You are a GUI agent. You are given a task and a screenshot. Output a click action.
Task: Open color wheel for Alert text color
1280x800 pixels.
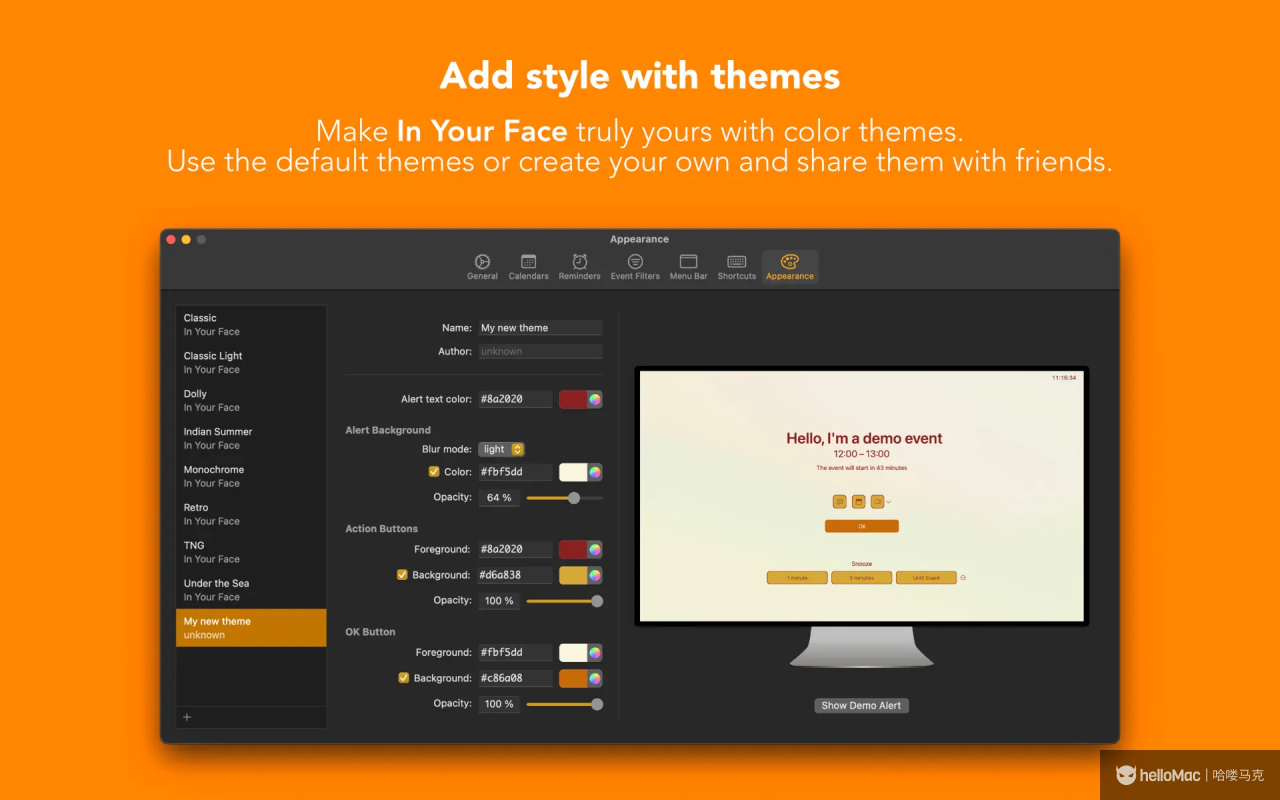[595, 399]
